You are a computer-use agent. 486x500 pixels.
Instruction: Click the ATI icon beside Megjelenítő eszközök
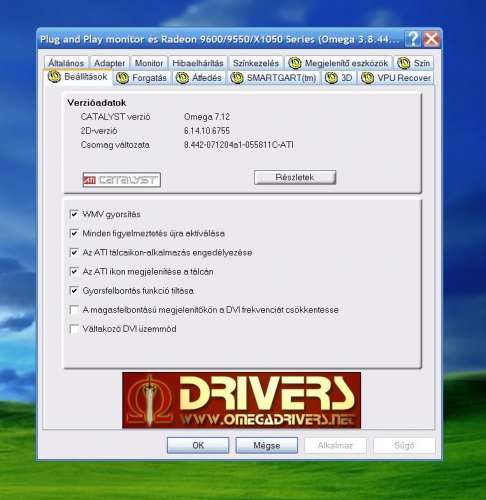(x=295, y=63)
